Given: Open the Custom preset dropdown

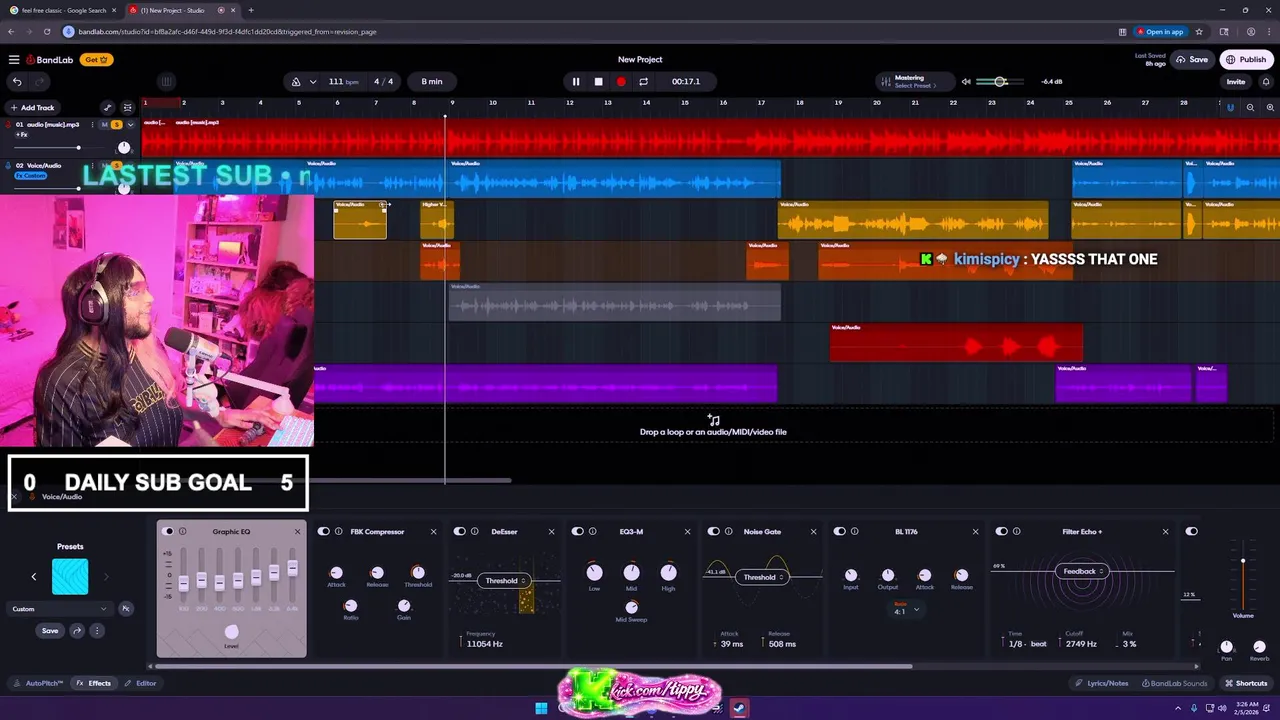Looking at the screenshot, I should click(x=59, y=608).
